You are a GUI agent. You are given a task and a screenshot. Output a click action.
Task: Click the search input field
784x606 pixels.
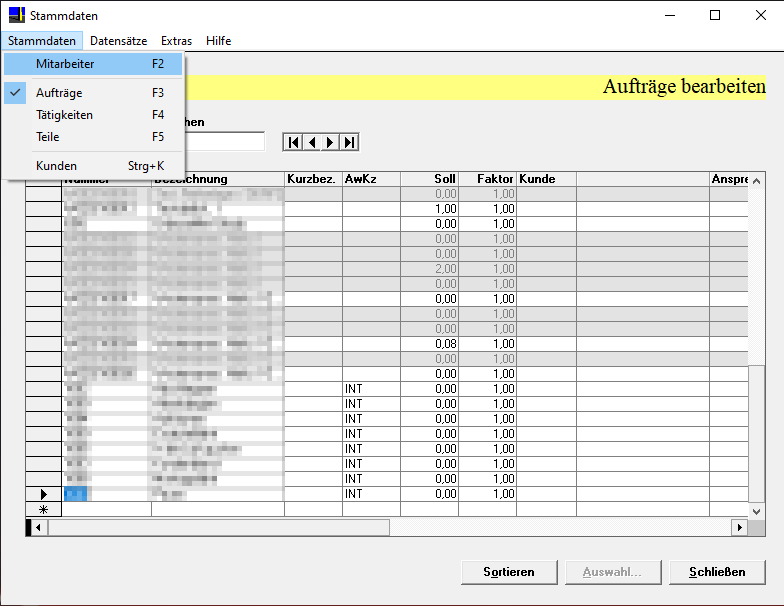(x=224, y=142)
